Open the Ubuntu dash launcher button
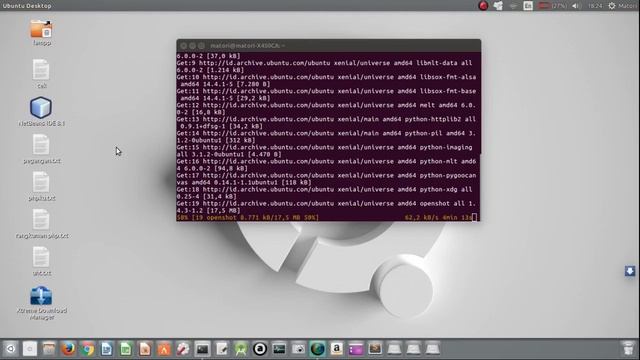This screenshot has height=360, width=640. [11, 349]
